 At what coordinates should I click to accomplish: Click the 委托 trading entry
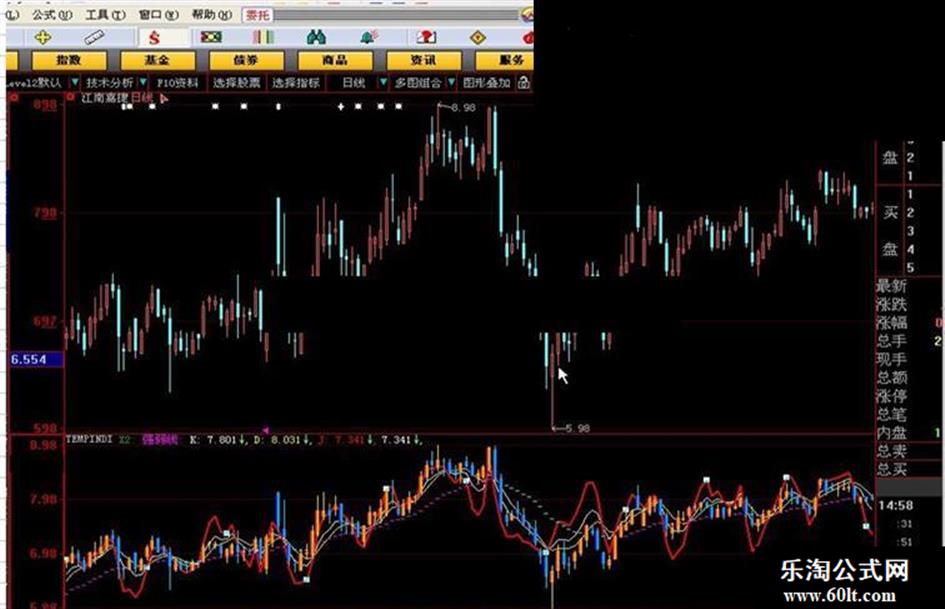(257, 14)
